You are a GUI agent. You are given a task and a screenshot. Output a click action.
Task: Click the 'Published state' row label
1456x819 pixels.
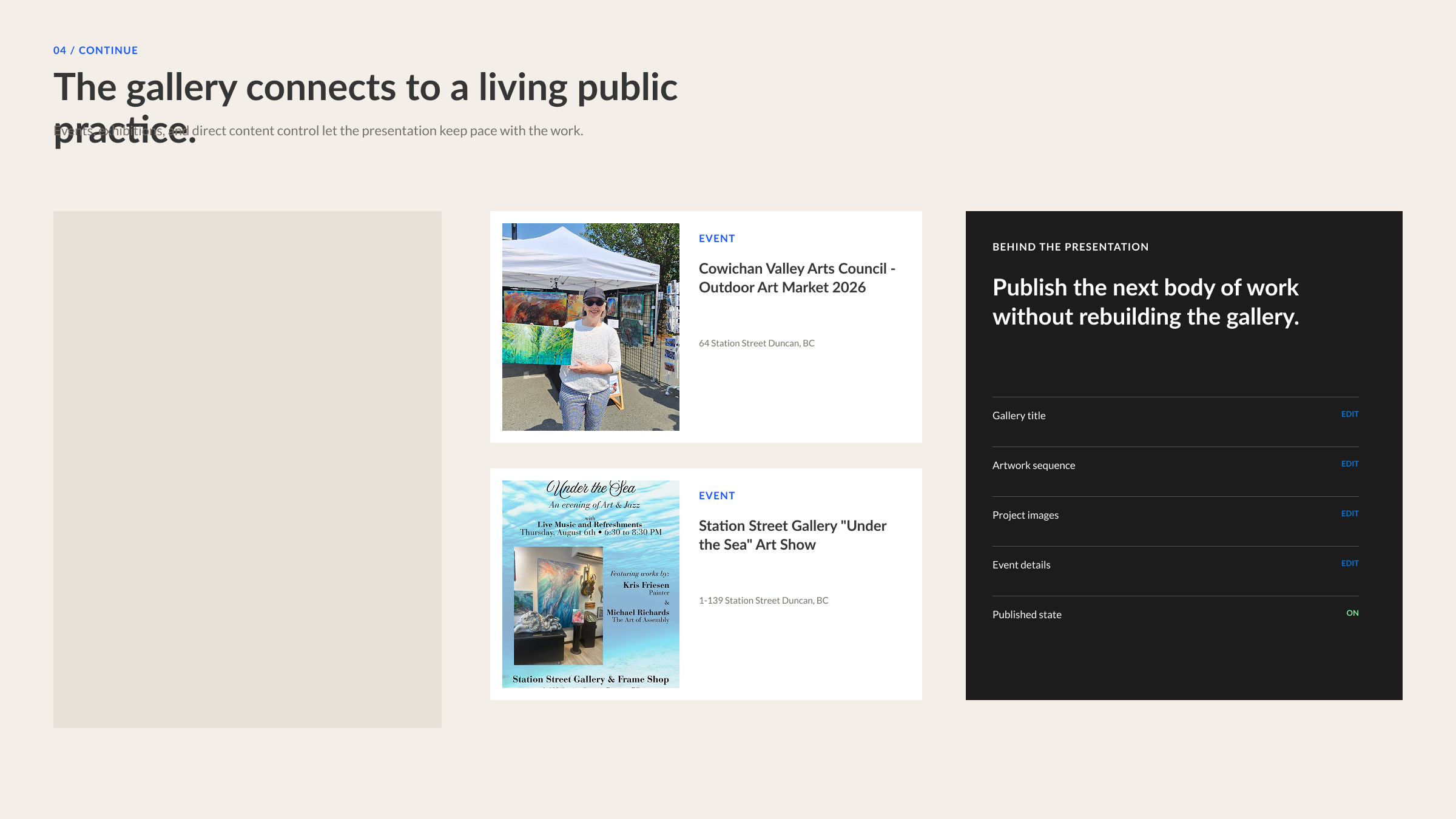1026,615
